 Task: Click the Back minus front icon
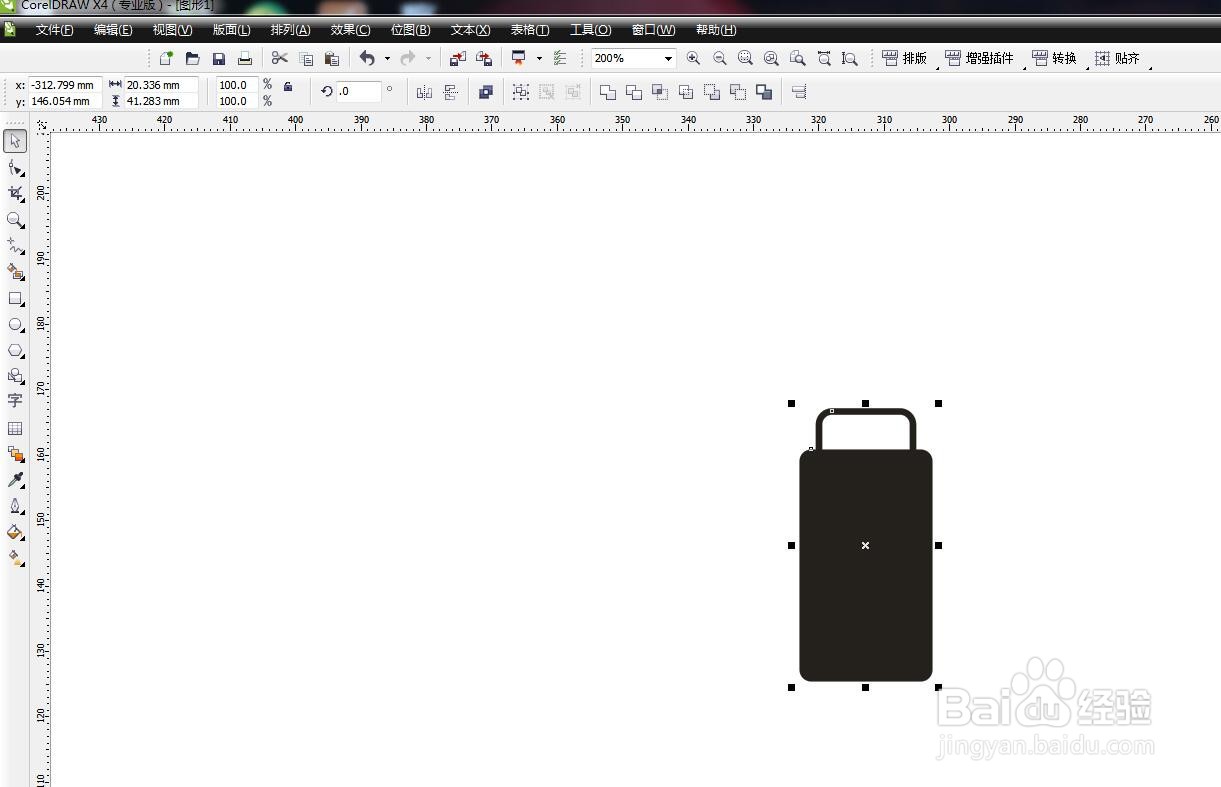738,92
